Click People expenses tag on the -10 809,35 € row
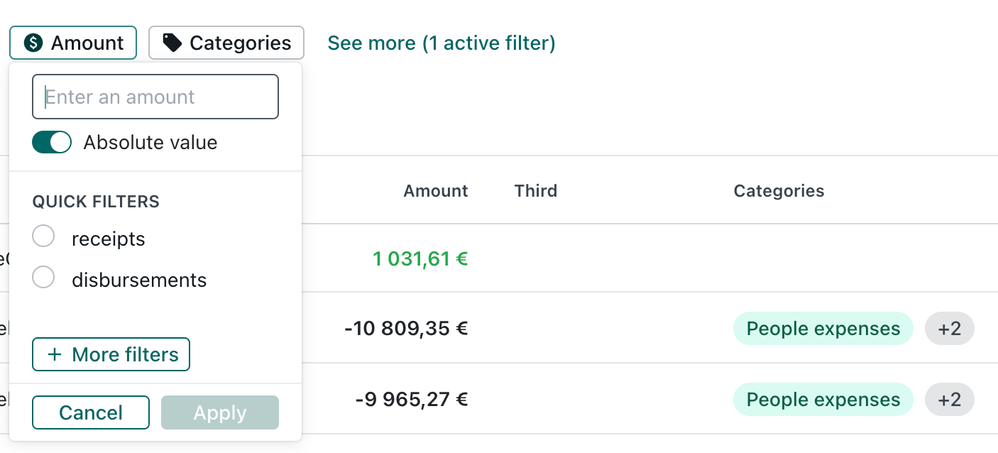998x453 pixels. 823,328
